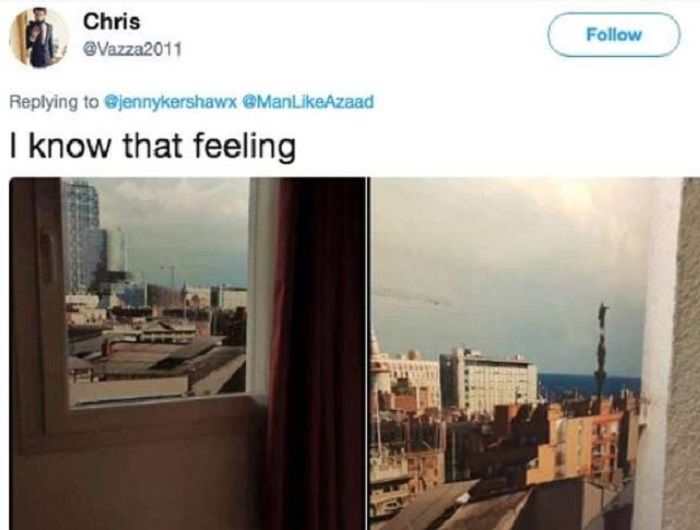Click the blue sea in the right photo
The image size is (700, 530).
pyautogui.click(x=588, y=386)
